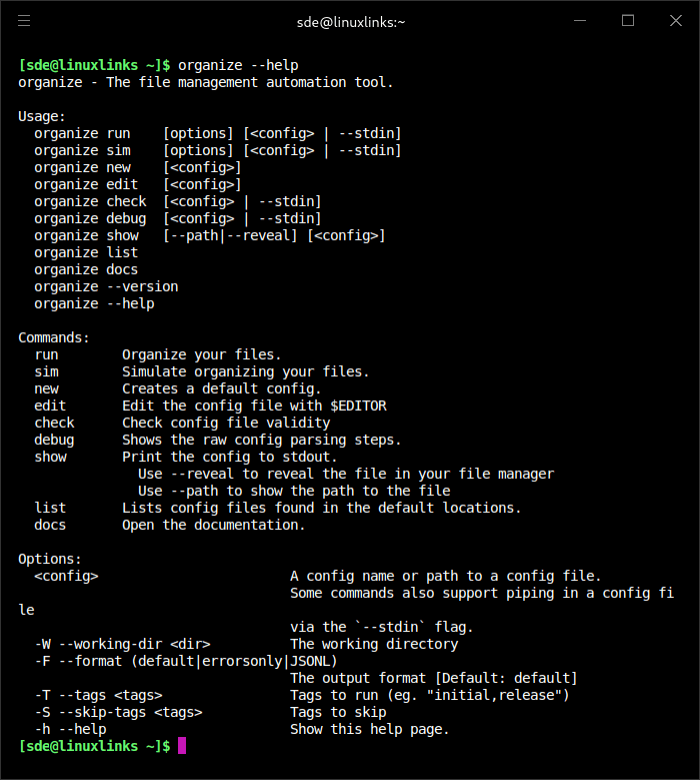This screenshot has width=700, height=780.
Task: Click the "edit" command in the Commands list
Action: (50, 406)
